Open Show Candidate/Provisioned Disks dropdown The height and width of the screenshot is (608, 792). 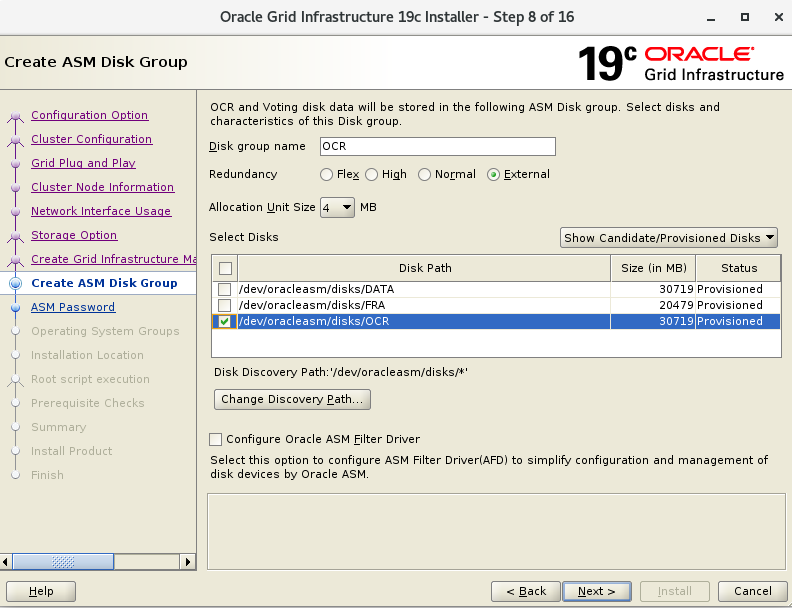tap(669, 238)
